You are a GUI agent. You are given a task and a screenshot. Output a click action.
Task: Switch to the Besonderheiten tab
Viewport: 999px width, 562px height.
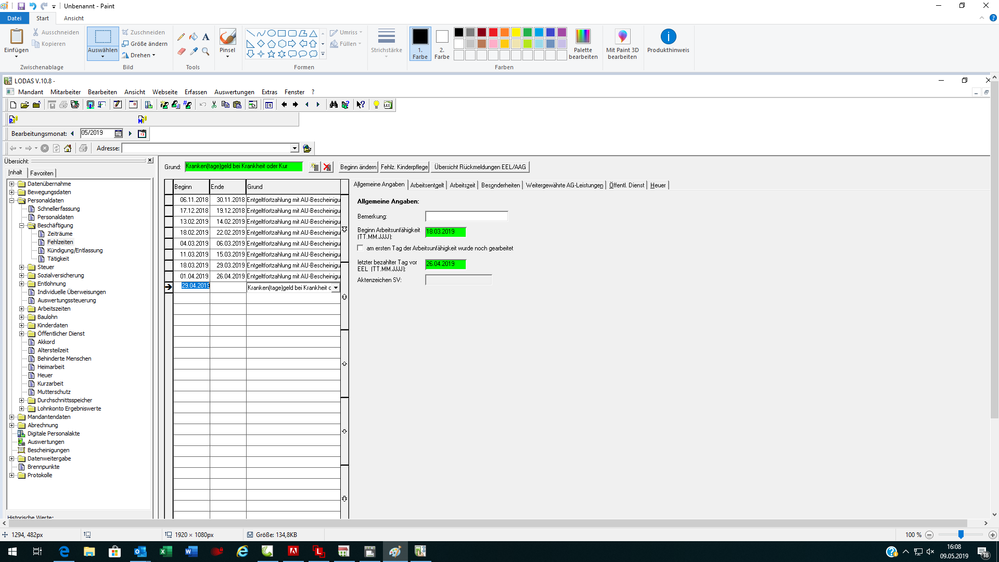[x=501, y=185]
